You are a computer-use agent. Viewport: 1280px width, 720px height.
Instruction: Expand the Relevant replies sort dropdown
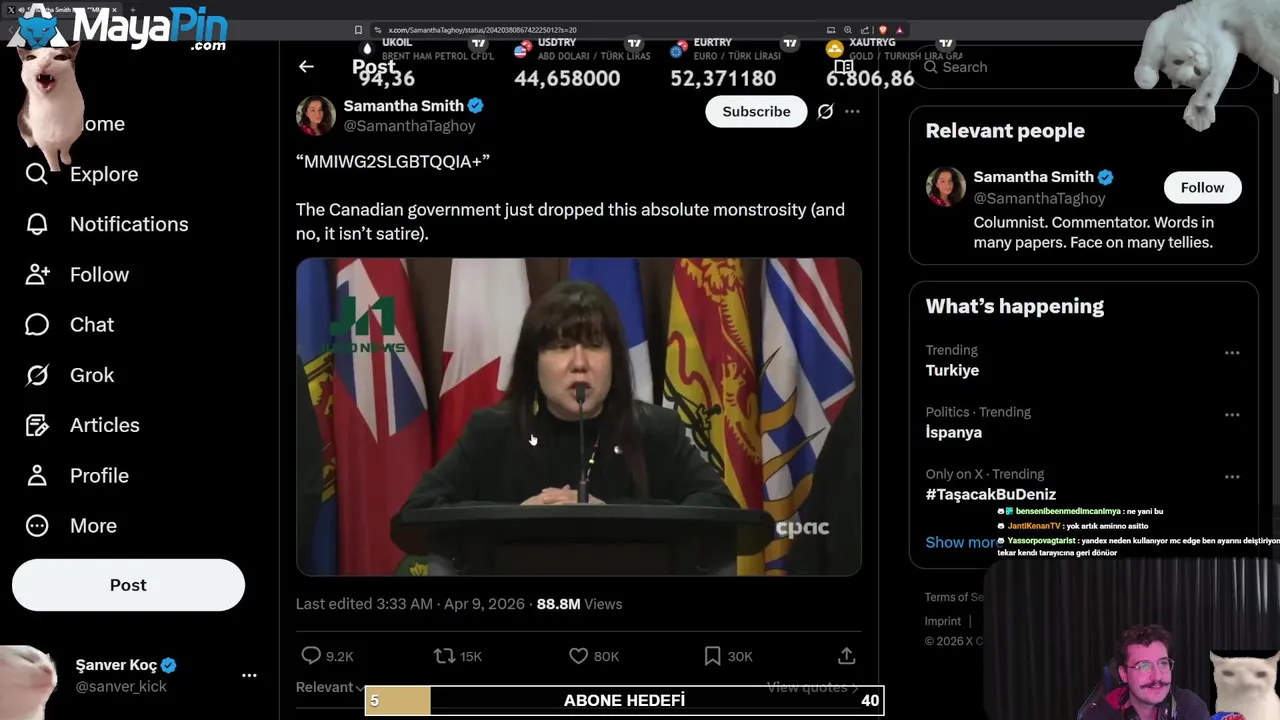click(330, 687)
